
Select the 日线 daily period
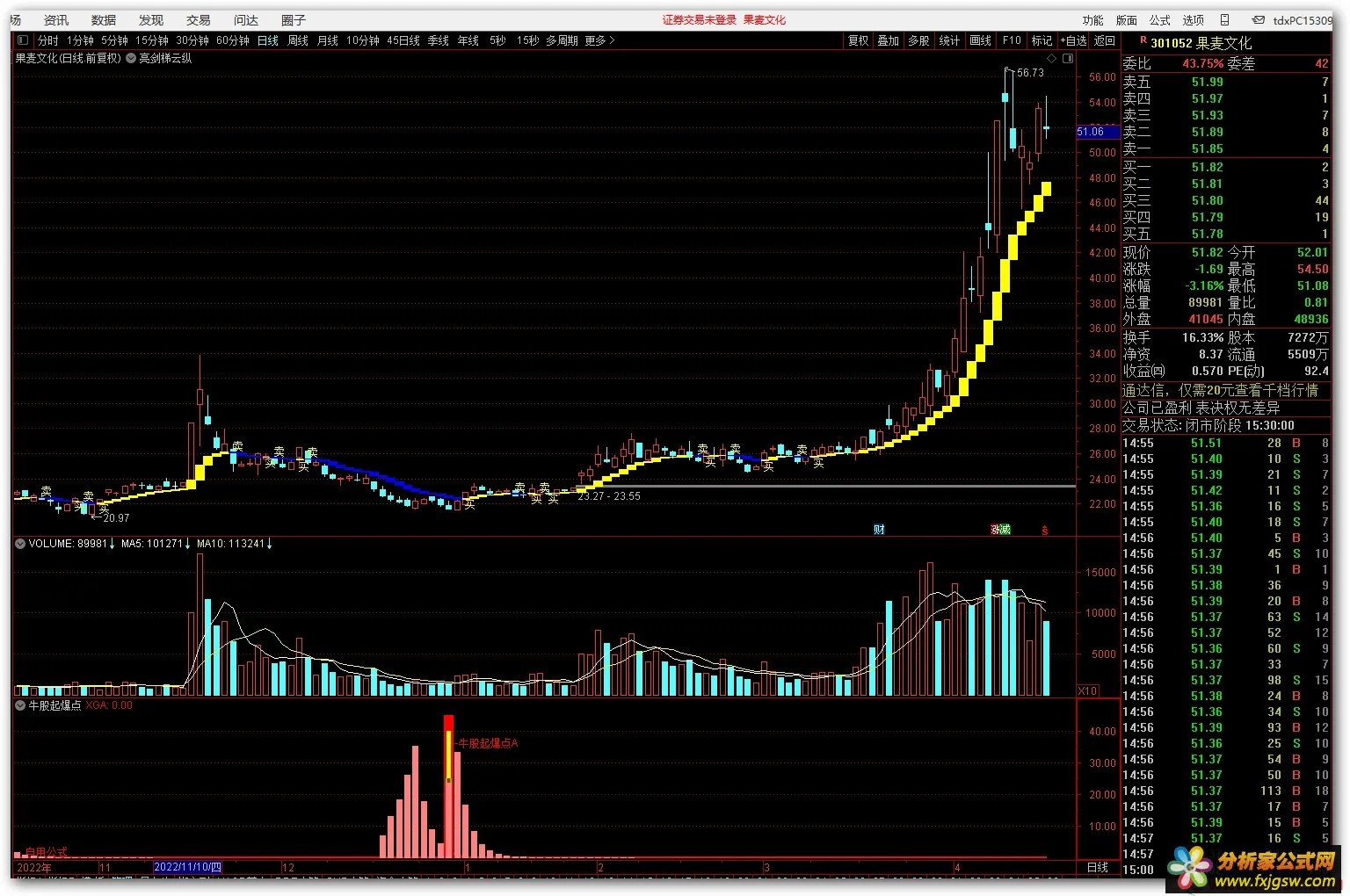click(268, 40)
